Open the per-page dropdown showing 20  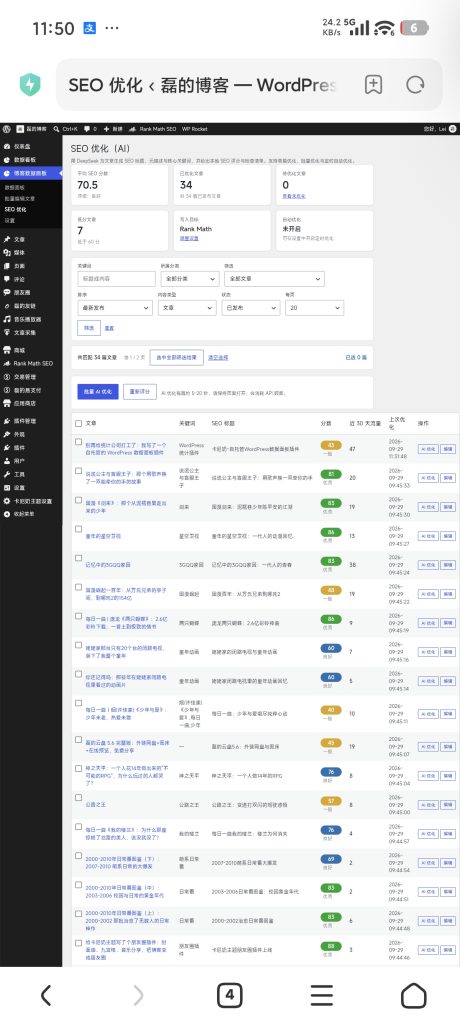pyautogui.click(x=314, y=308)
